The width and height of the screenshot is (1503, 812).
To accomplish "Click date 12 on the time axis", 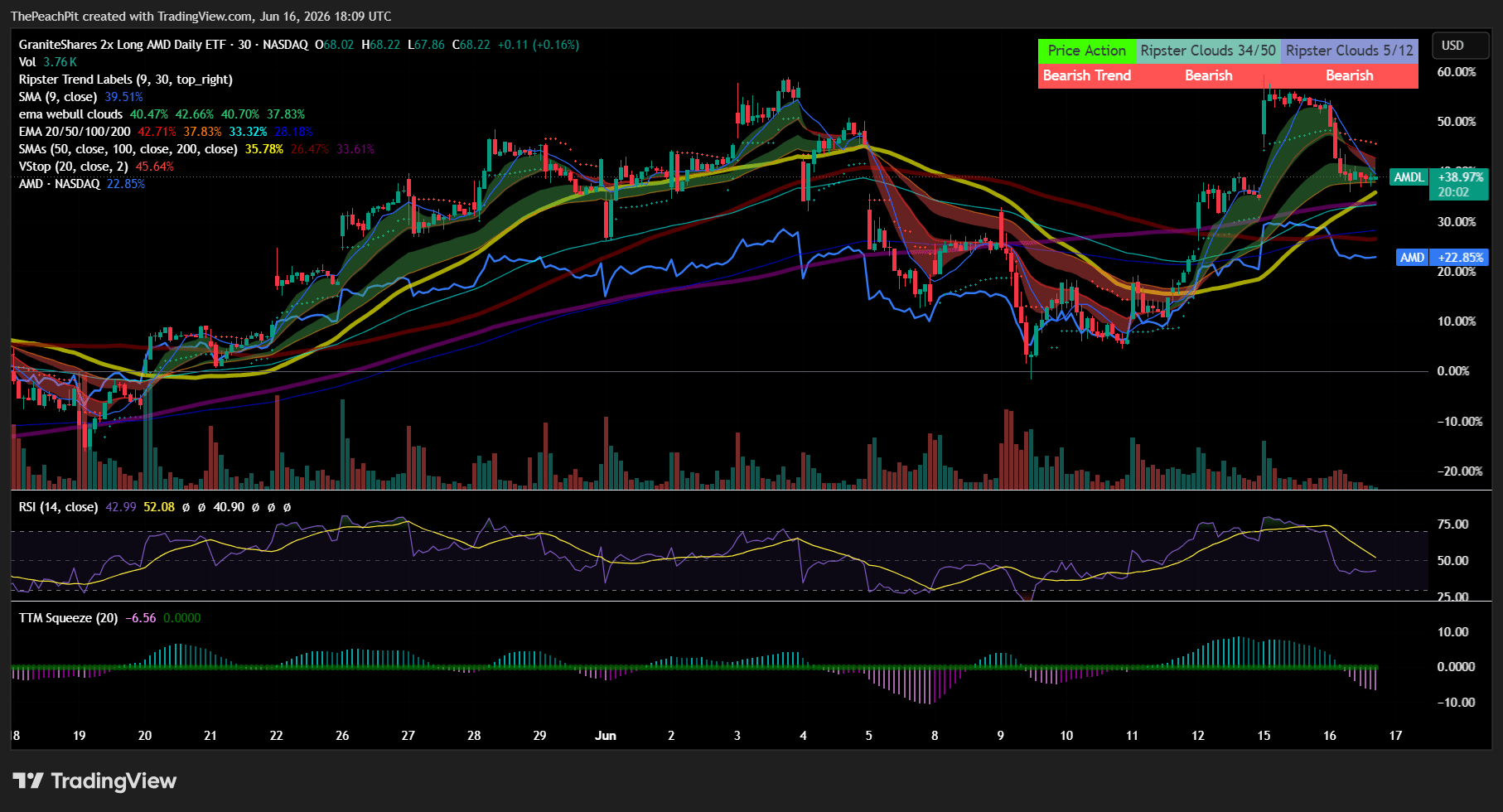I will click(x=1198, y=736).
